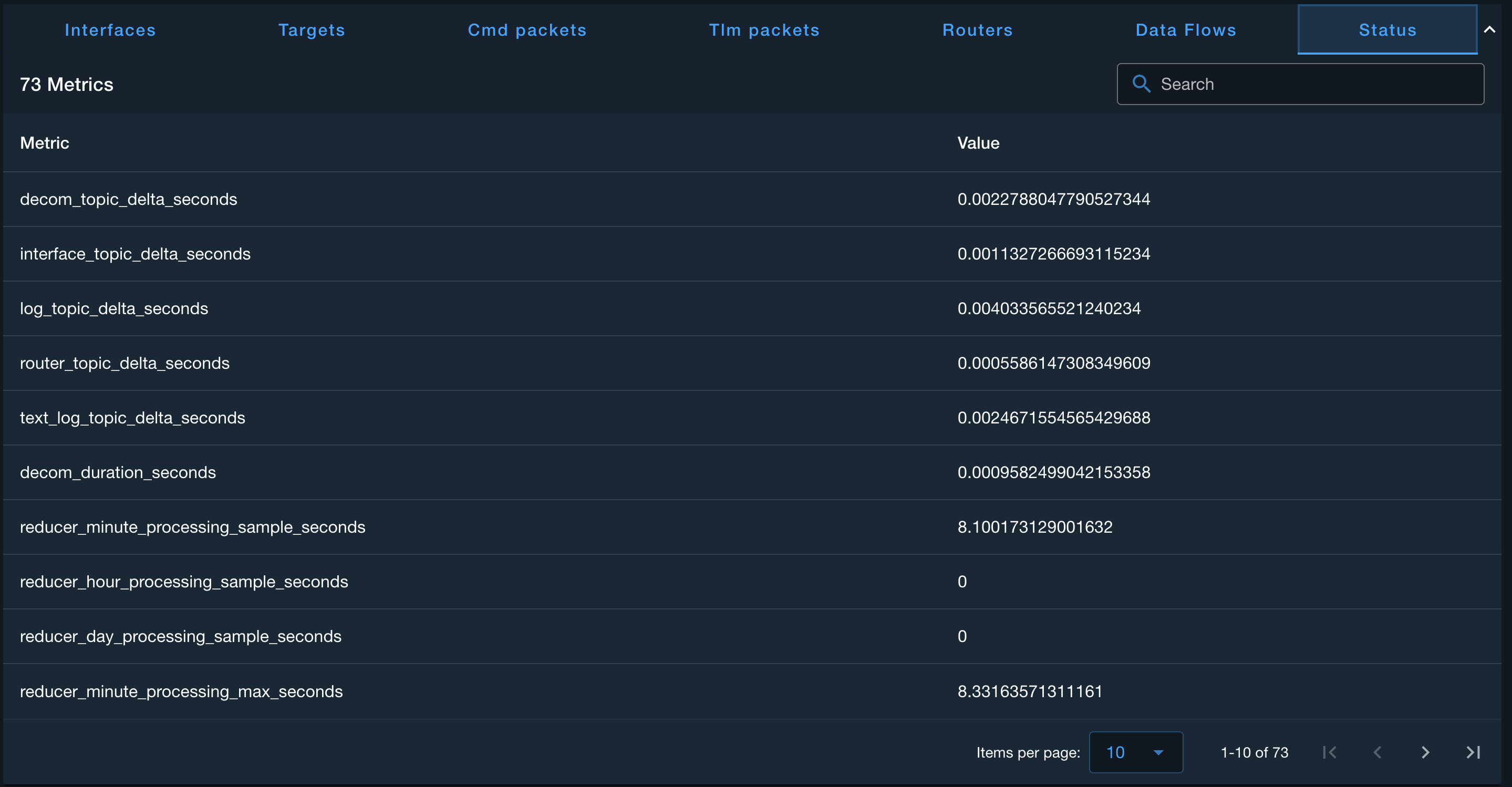Image resolution: width=1512 pixels, height=787 pixels.
Task: Jump to the first page of metrics
Action: point(1330,752)
